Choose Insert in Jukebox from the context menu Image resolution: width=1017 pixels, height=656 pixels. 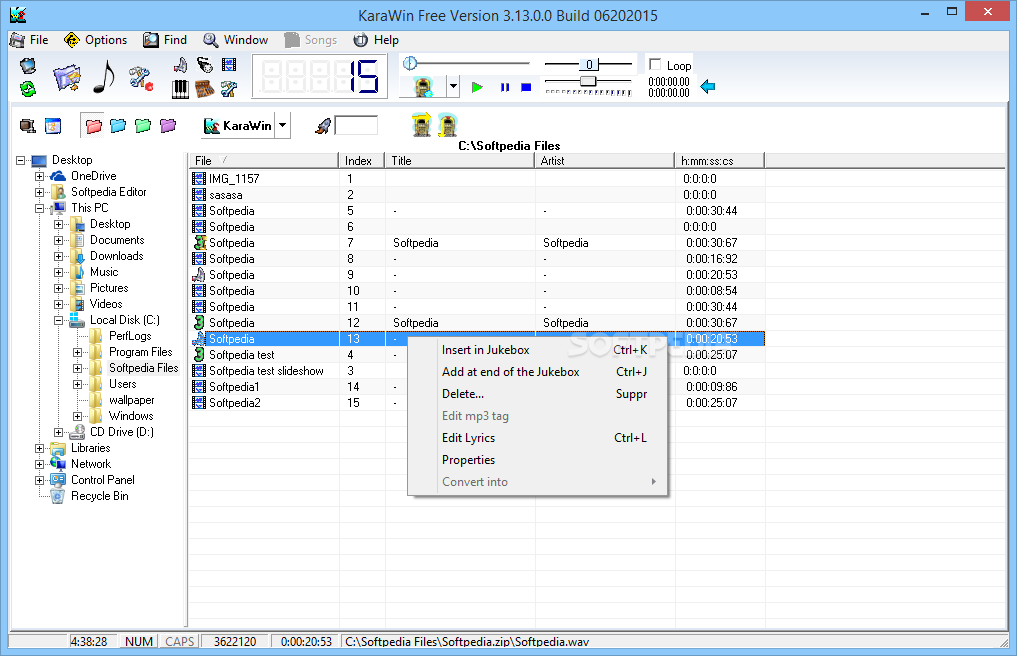[x=538, y=350]
